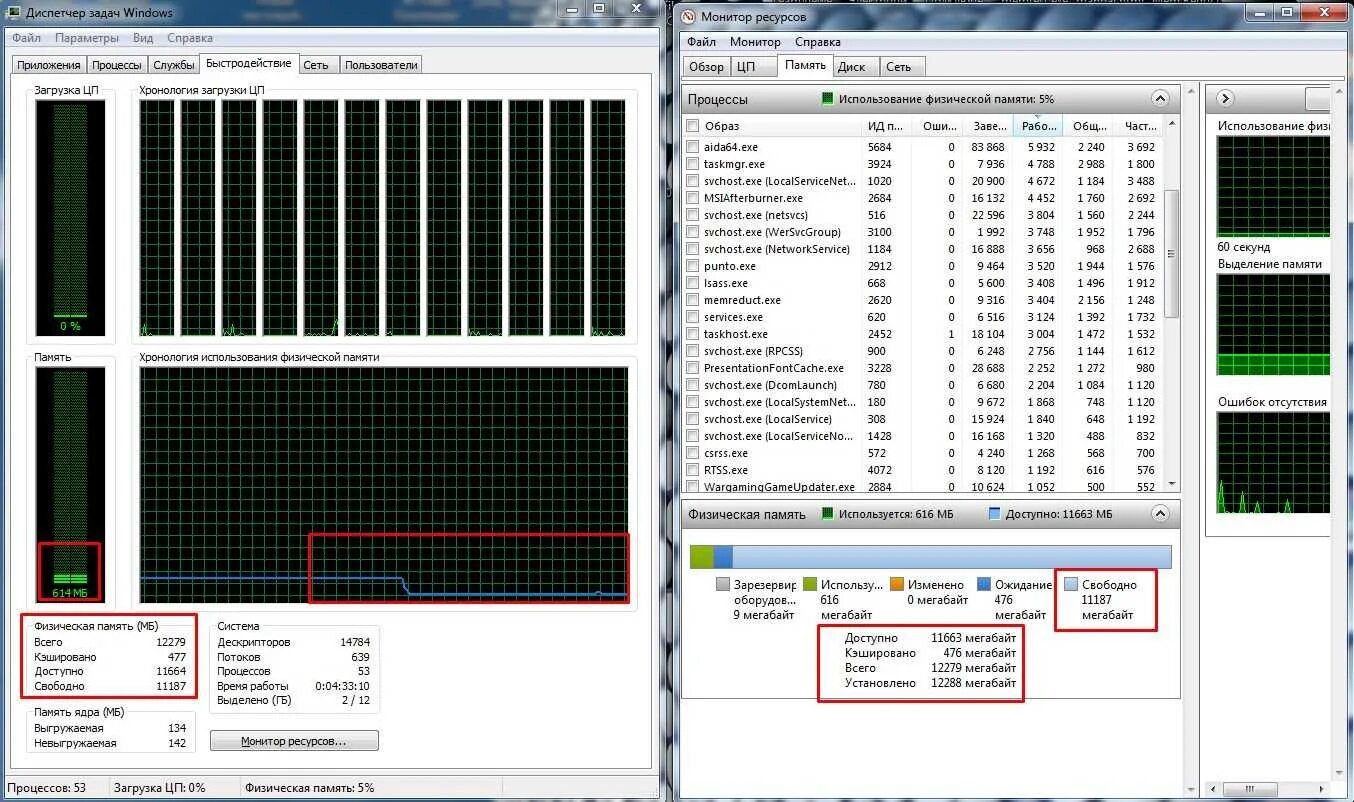Click the 'Изменено' orange legend swatch

pyautogui.click(x=897, y=584)
